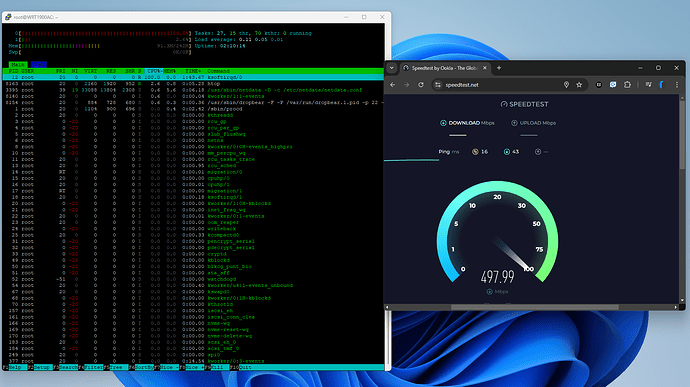Click Kill in the htop footer
690x387 pixels.
pyautogui.click(x=217, y=367)
